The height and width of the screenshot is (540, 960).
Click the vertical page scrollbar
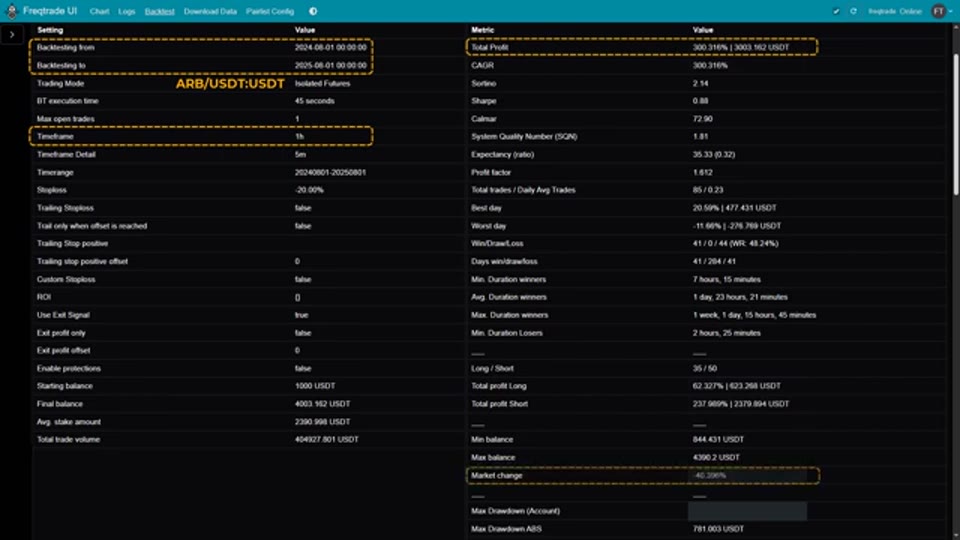956,126
